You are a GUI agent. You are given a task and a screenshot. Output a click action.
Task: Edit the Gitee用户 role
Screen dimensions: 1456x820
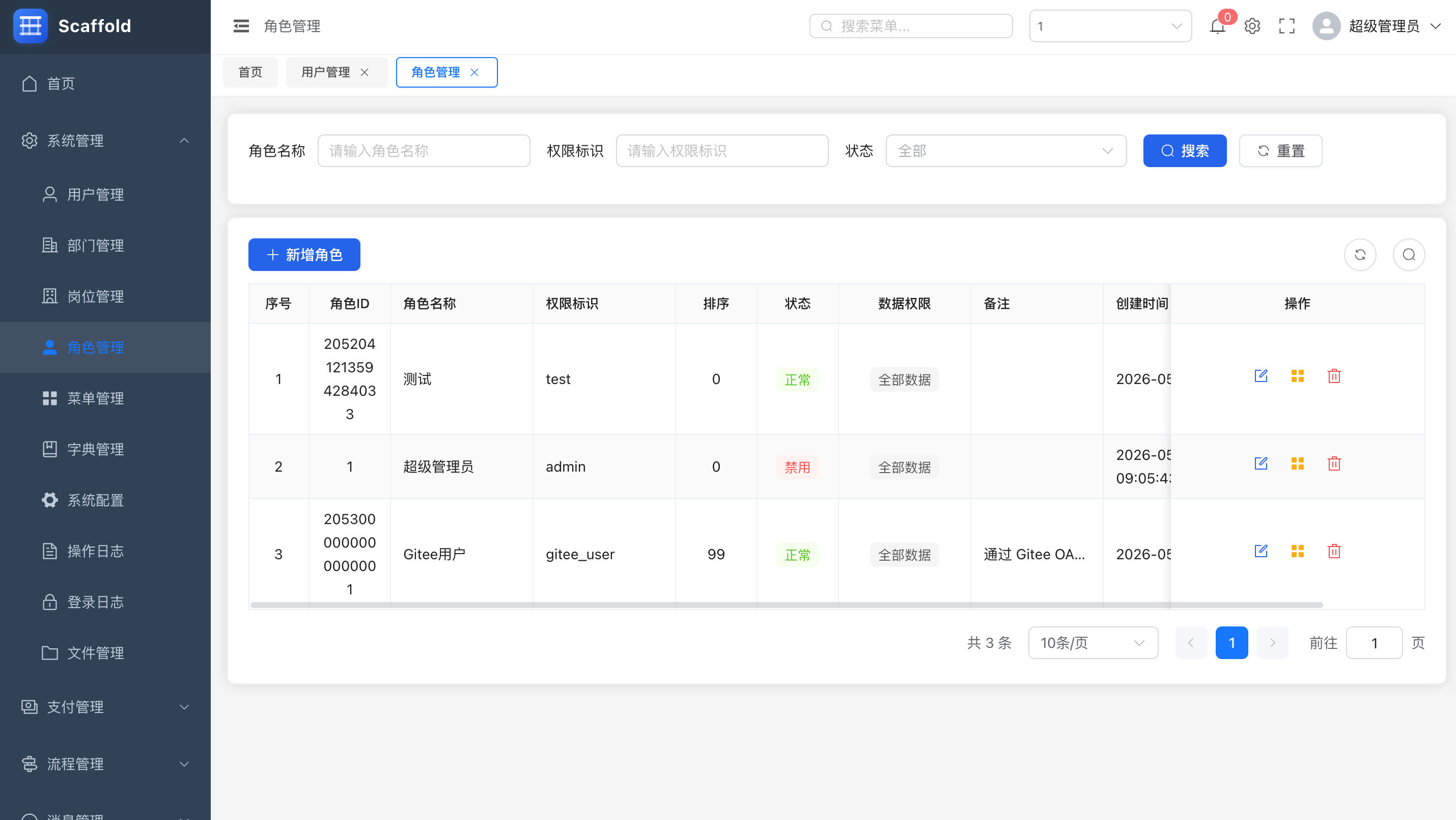(1261, 552)
